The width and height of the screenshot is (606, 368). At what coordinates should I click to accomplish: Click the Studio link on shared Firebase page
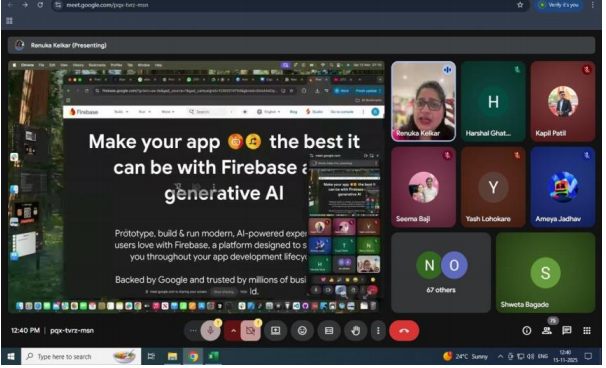(315, 112)
